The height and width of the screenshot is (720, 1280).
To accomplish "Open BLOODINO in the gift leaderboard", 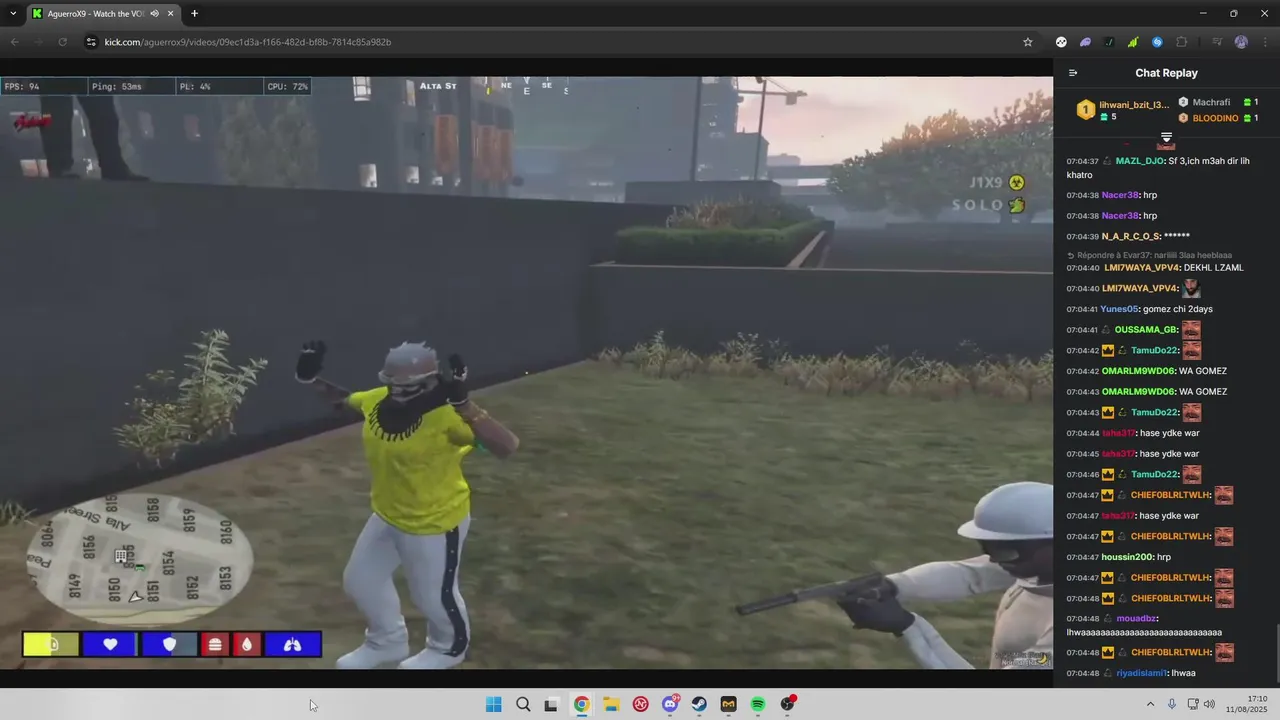I will (x=1215, y=118).
